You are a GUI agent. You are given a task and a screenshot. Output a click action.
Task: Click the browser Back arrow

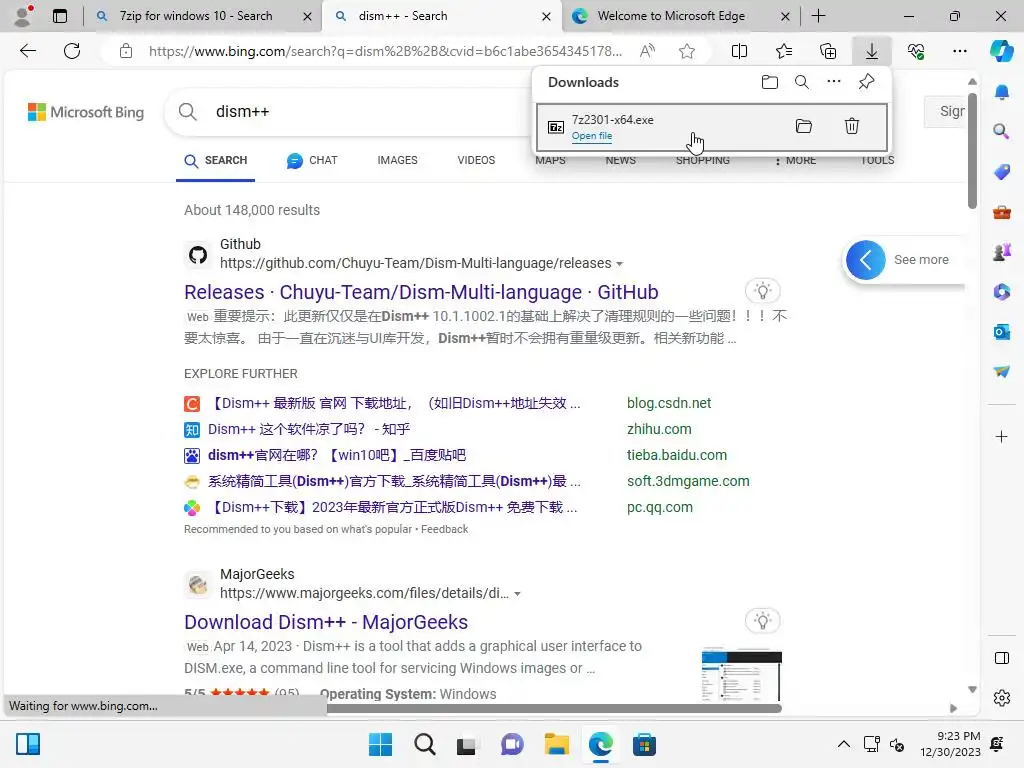(x=27, y=51)
